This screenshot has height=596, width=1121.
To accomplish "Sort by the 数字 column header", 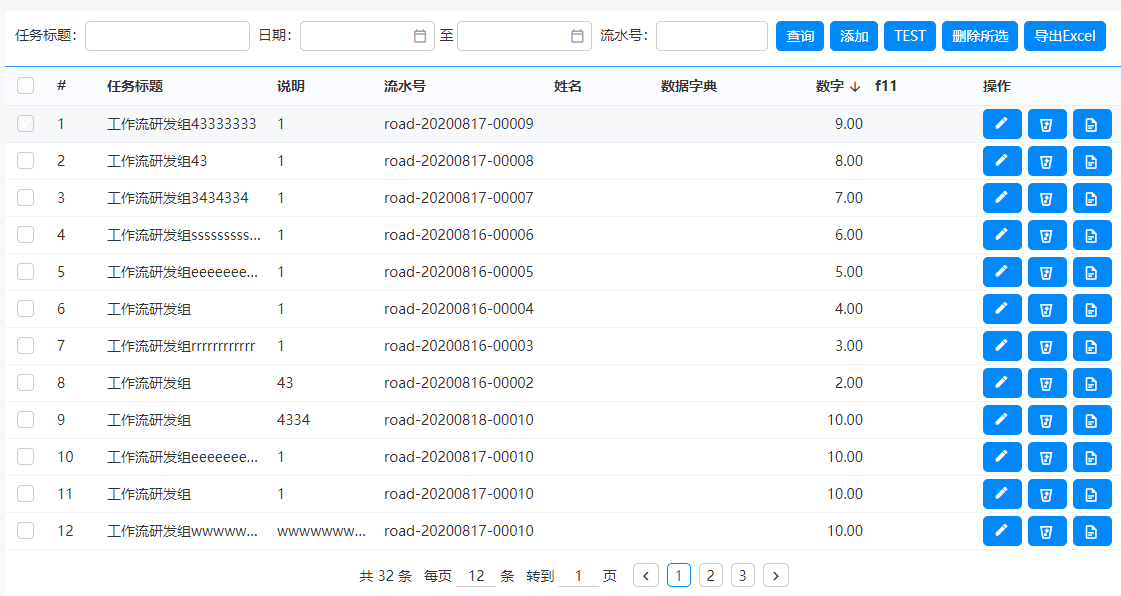I will point(838,86).
